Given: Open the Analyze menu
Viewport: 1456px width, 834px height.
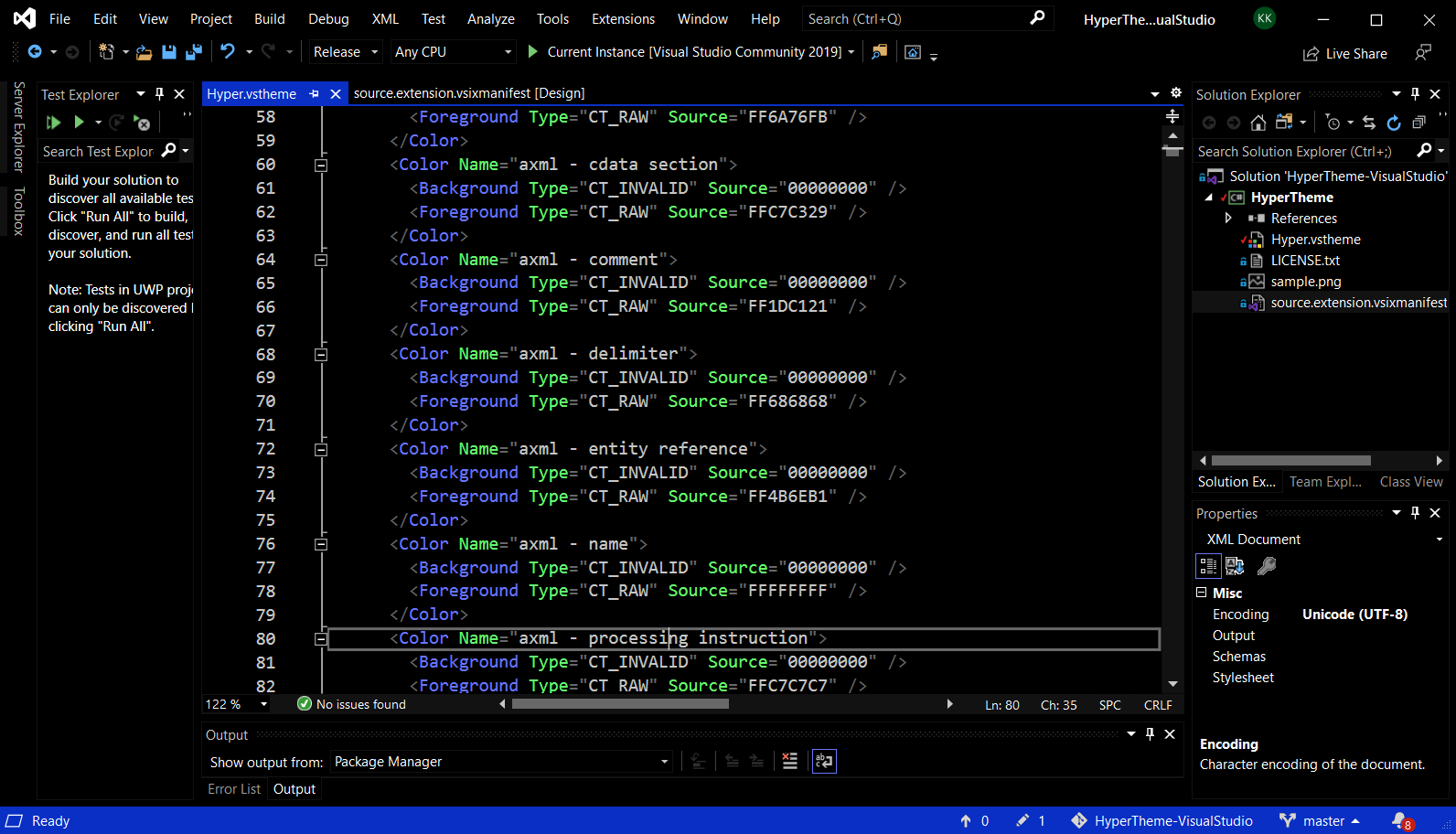Looking at the screenshot, I should [490, 18].
